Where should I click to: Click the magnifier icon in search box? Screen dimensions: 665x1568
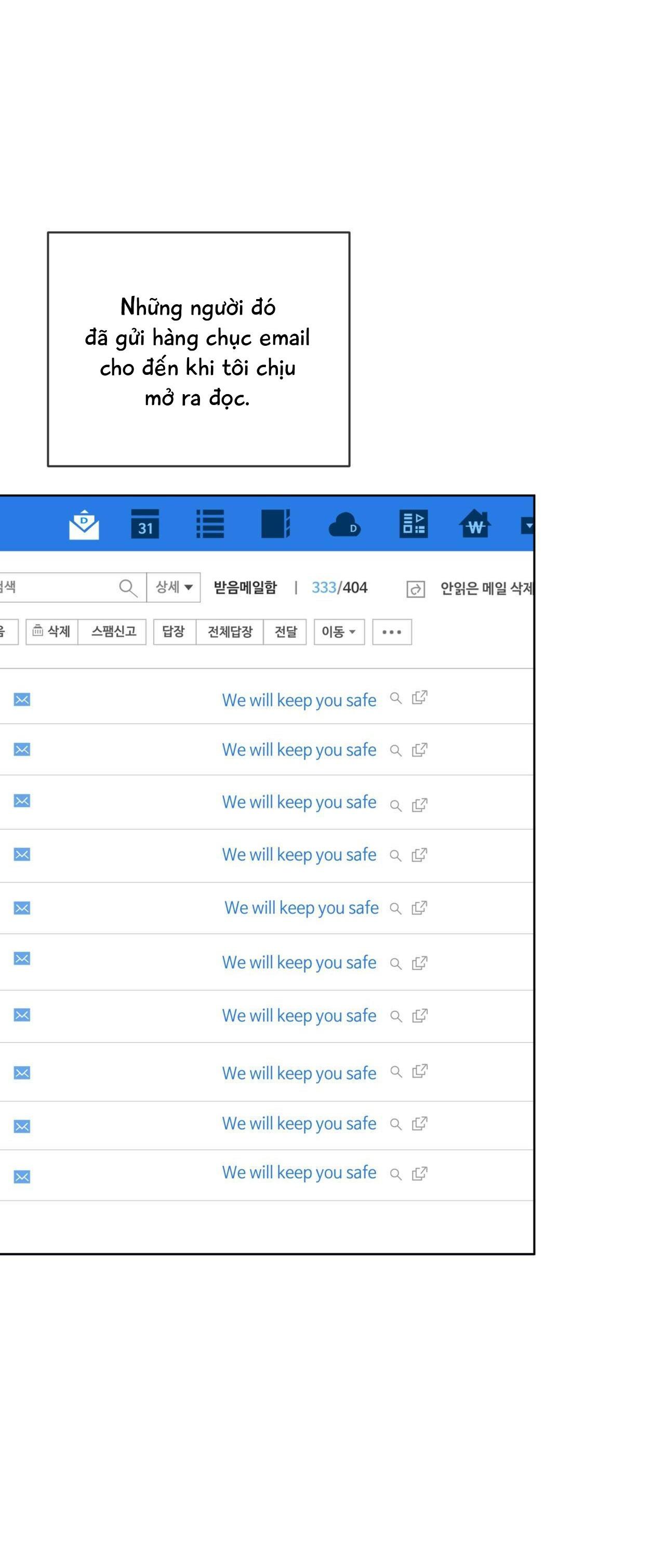coord(128,588)
